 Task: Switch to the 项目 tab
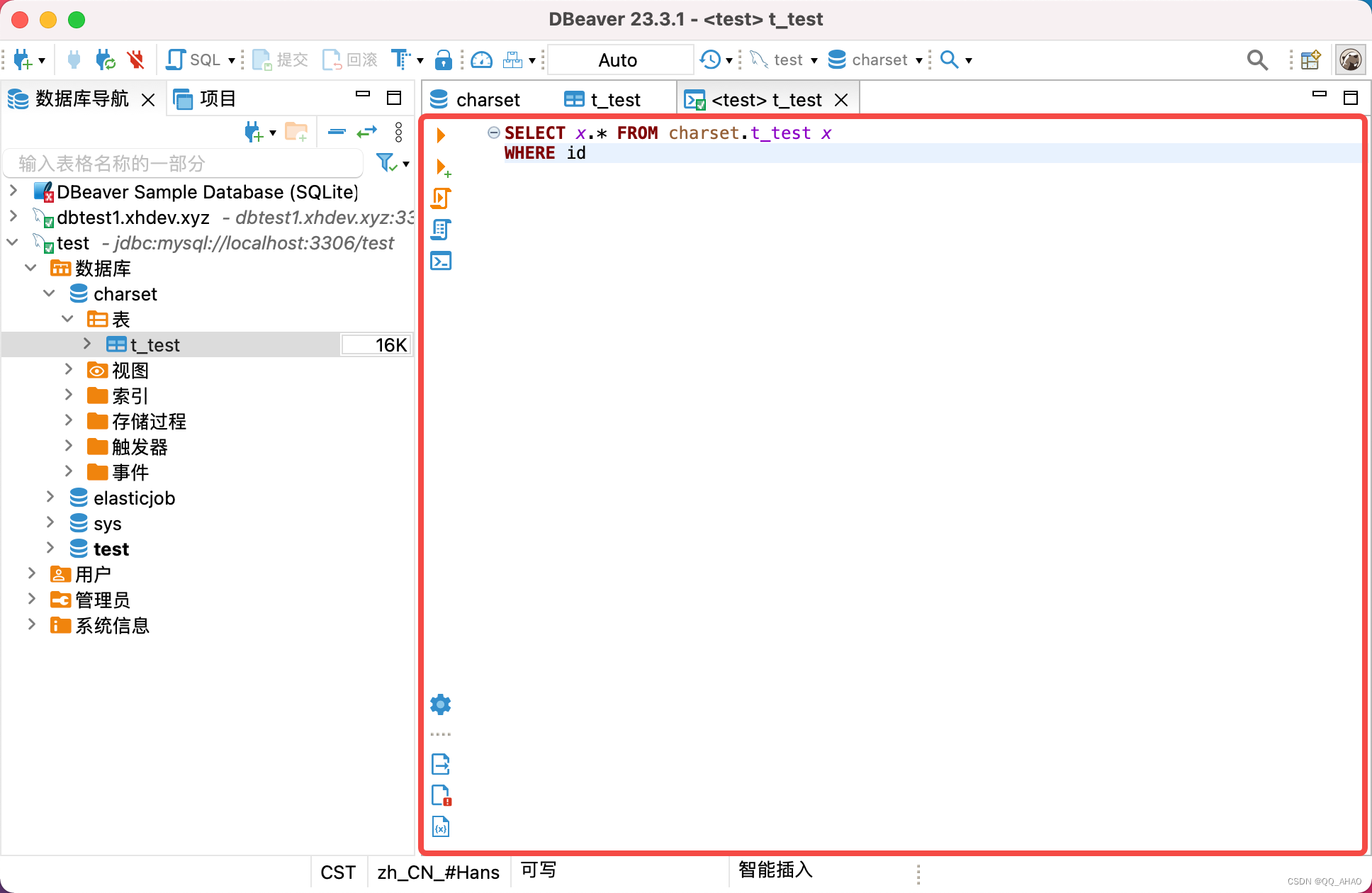pos(206,99)
